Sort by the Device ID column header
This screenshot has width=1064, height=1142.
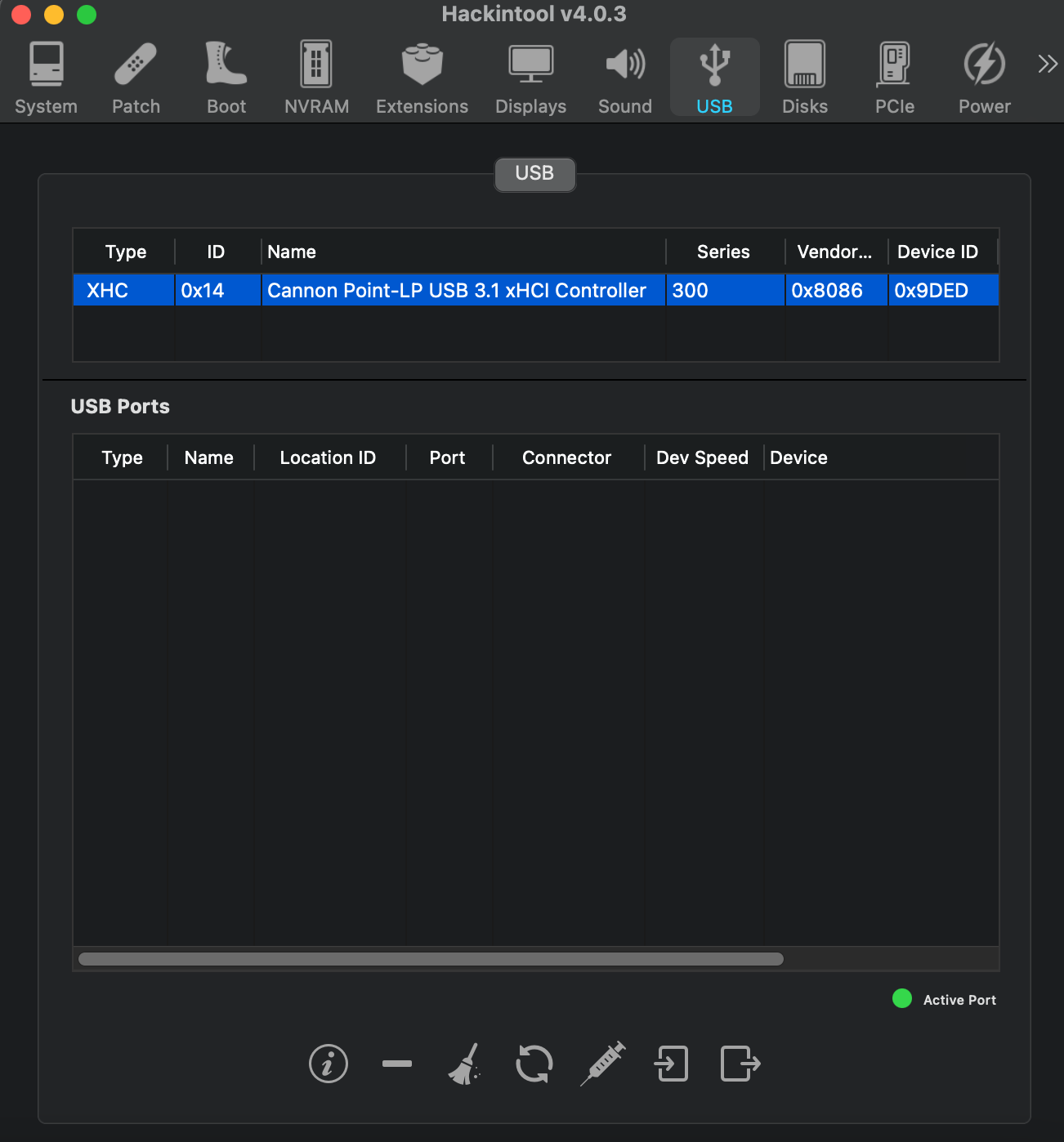(937, 252)
